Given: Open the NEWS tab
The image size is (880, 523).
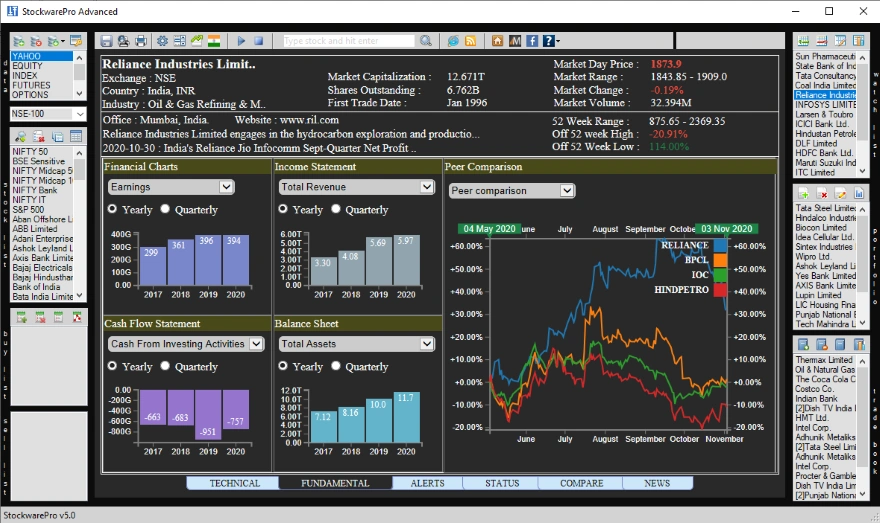Looking at the screenshot, I should pyautogui.click(x=657, y=483).
